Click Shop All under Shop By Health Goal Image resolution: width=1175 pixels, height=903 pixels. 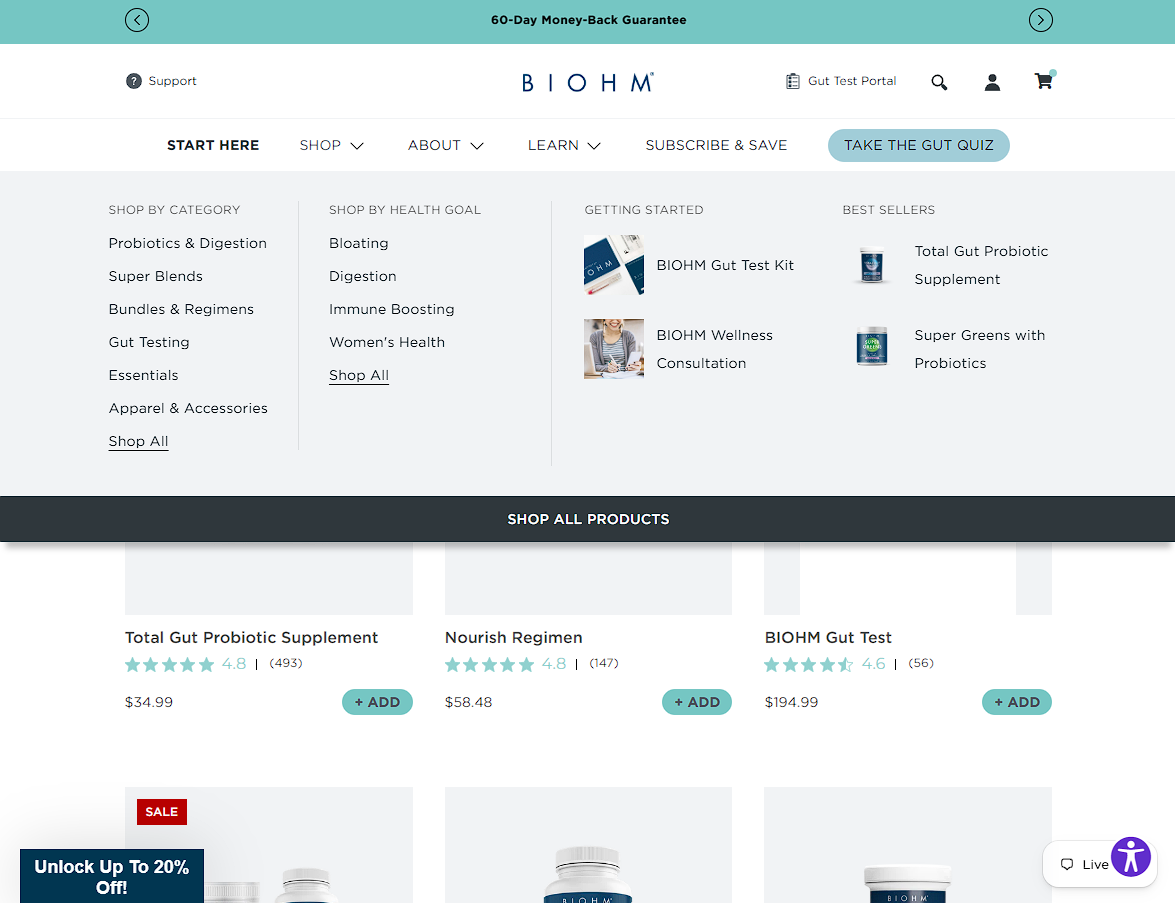(358, 375)
